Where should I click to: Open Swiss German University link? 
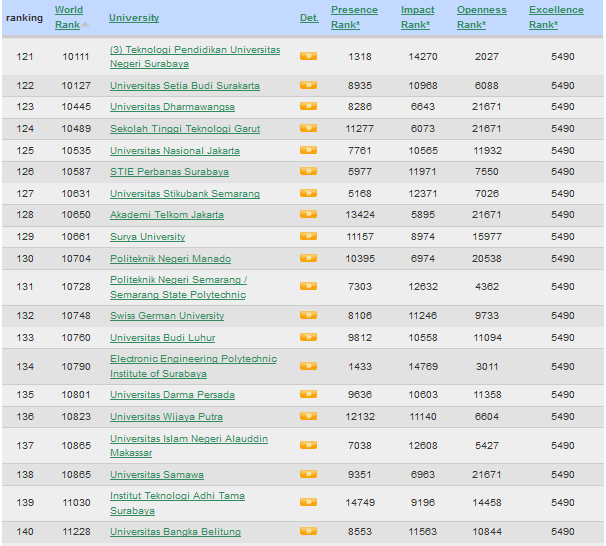[167, 316]
